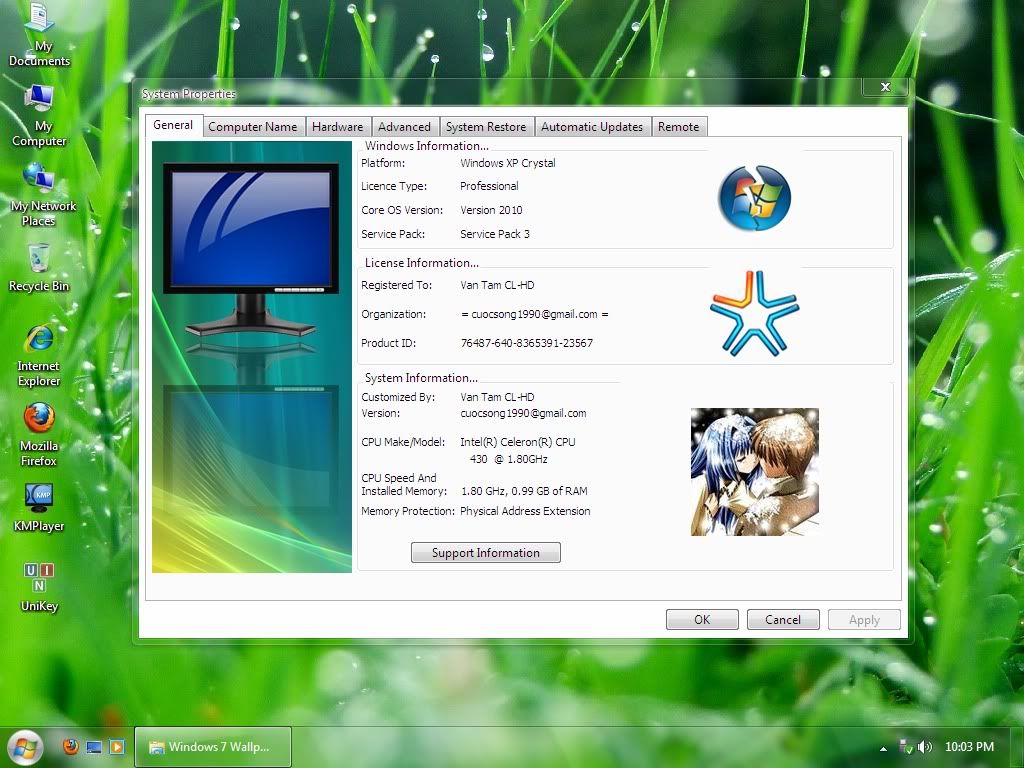Click the My Network Places icon

[x=39, y=179]
